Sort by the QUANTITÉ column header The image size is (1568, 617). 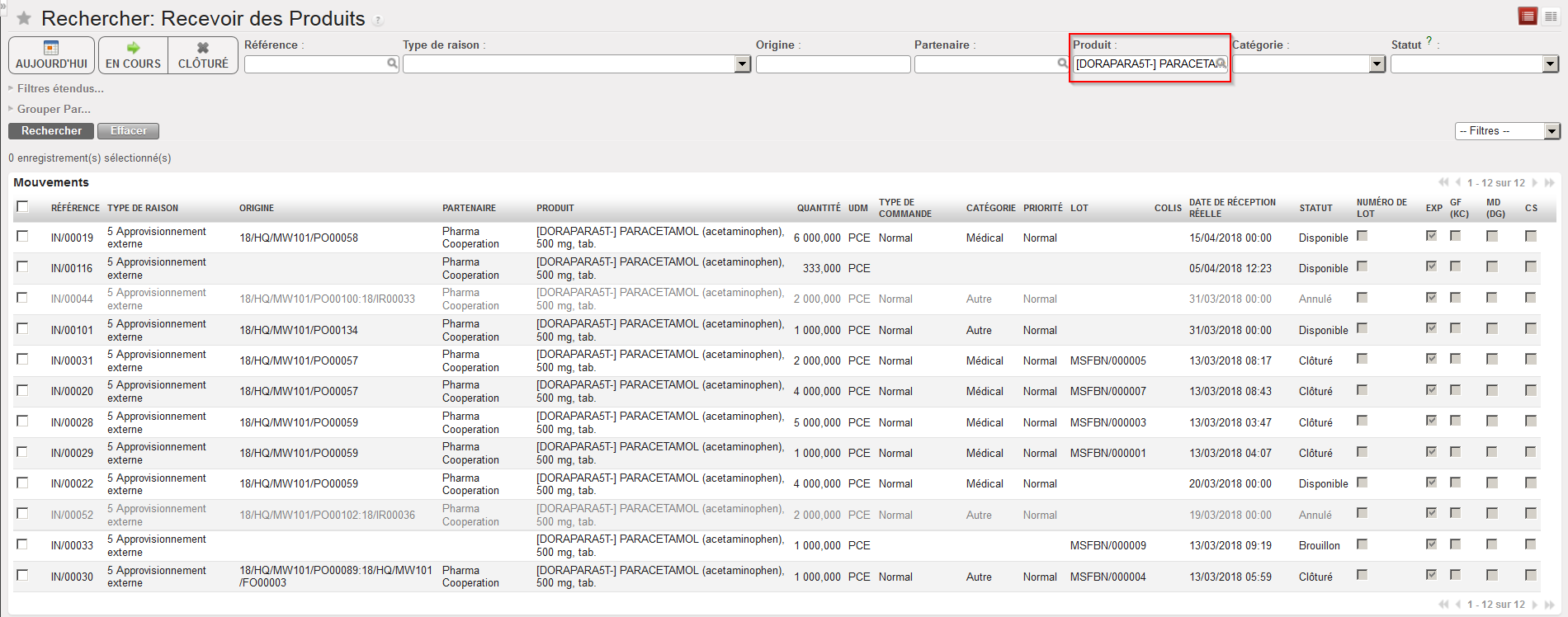point(818,208)
